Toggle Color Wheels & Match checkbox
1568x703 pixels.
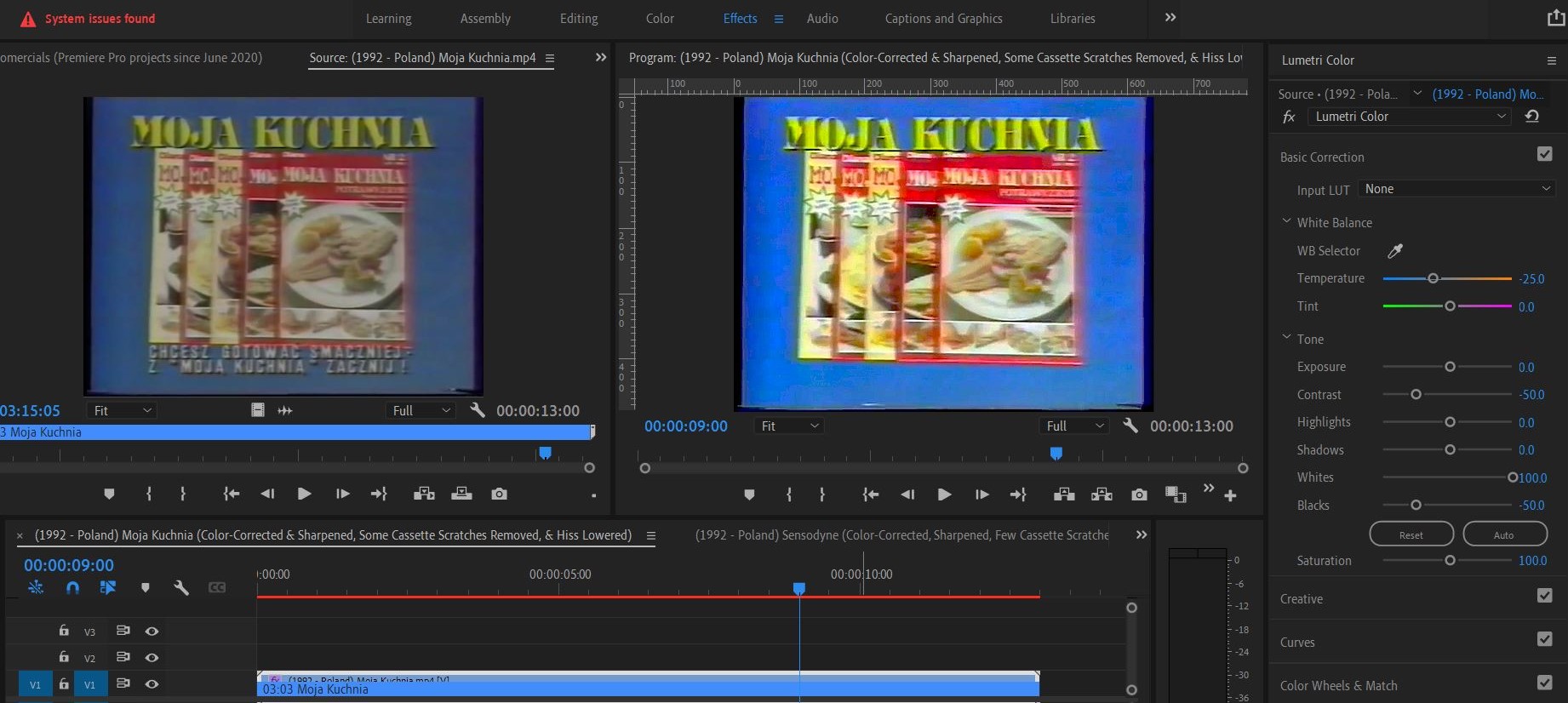1545,683
